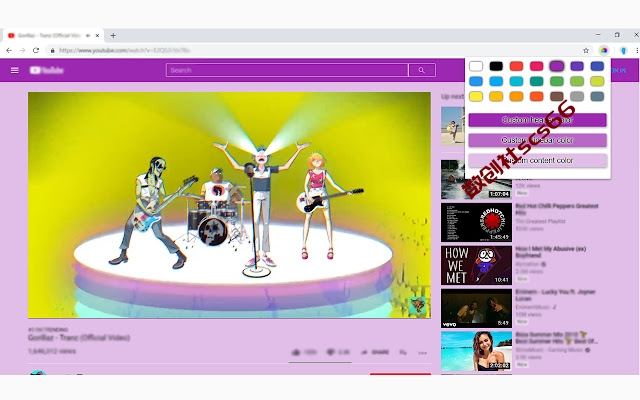Pick the yellow color swatch
This screenshot has height=400, width=640.
(x=476, y=96)
